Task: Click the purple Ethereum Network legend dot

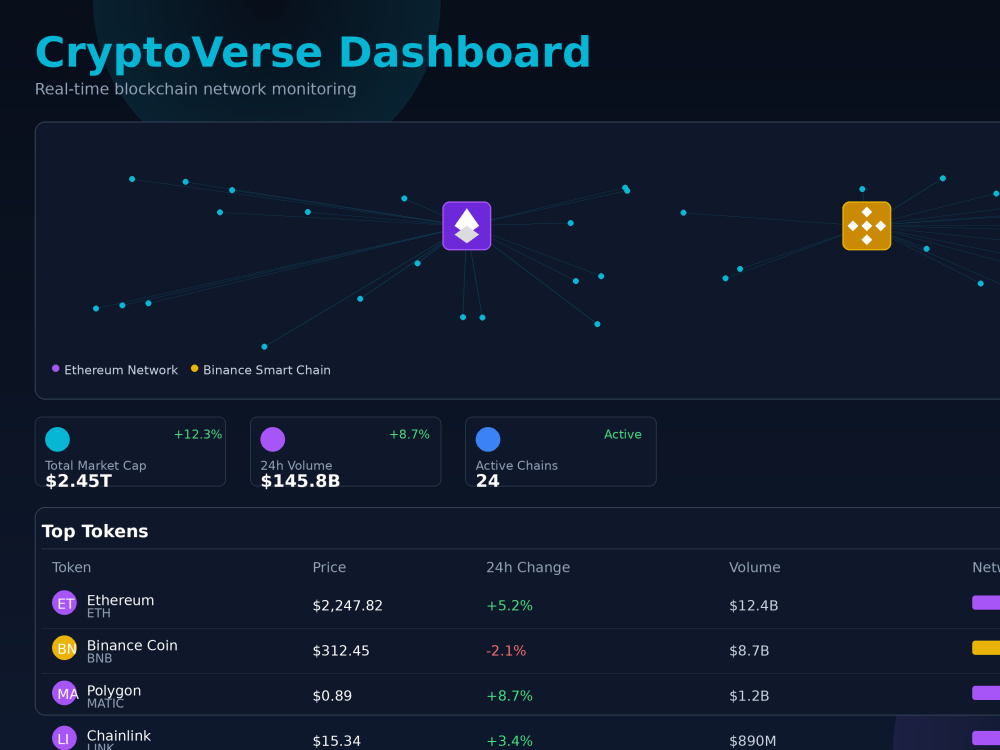Action: [x=55, y=369]
